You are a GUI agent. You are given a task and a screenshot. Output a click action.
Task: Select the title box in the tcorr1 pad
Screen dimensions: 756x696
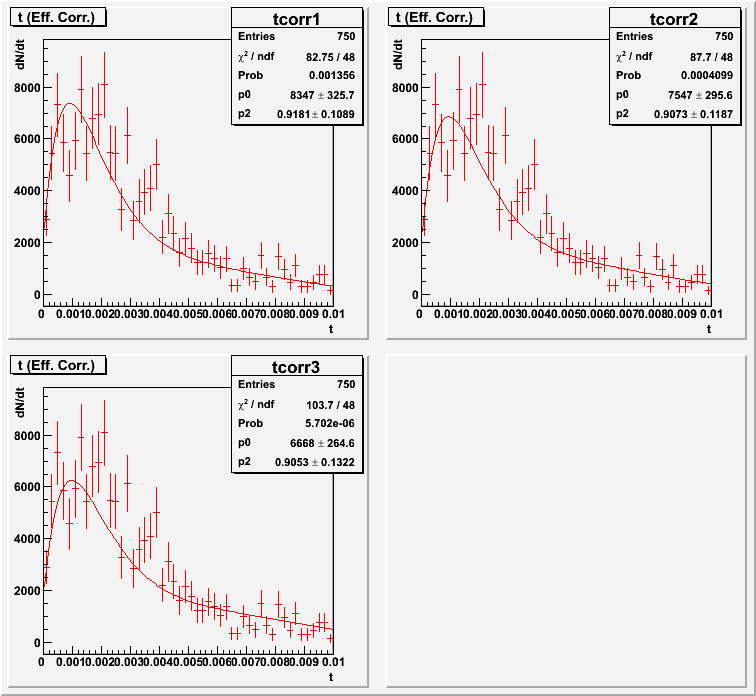[55, 16]
